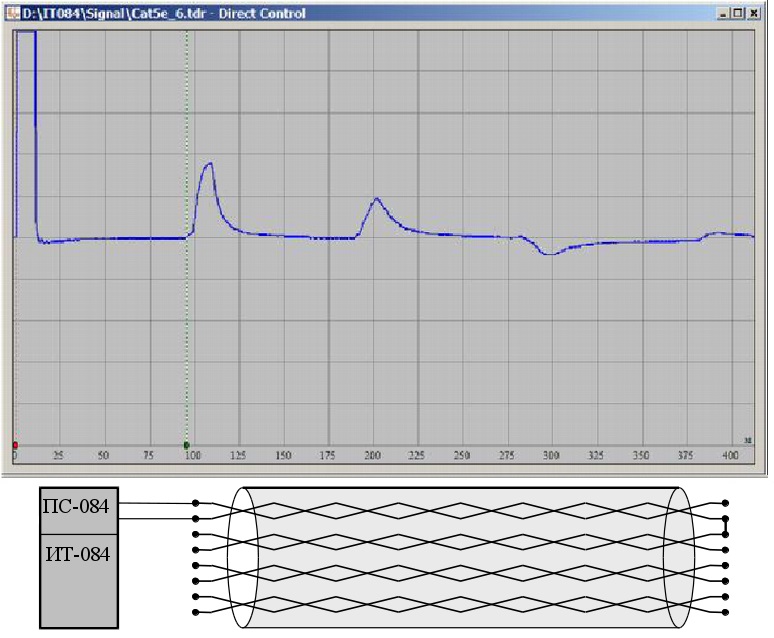The width and height of the screenshot is (774, 638).
Task: Click the 300 axis label
Action: [x=551, y=455]
